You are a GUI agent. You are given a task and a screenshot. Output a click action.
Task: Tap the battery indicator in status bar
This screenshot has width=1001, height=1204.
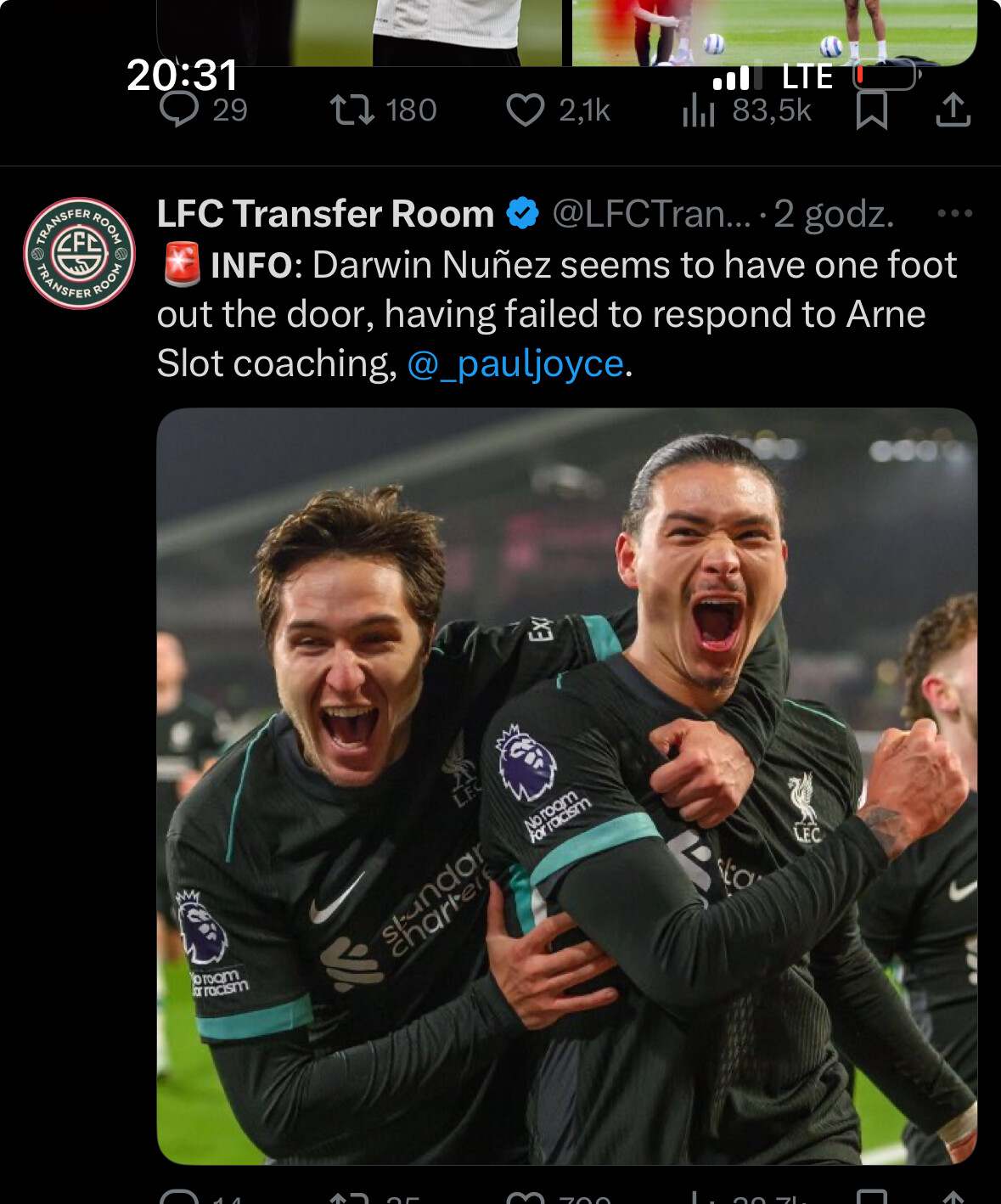887,76
